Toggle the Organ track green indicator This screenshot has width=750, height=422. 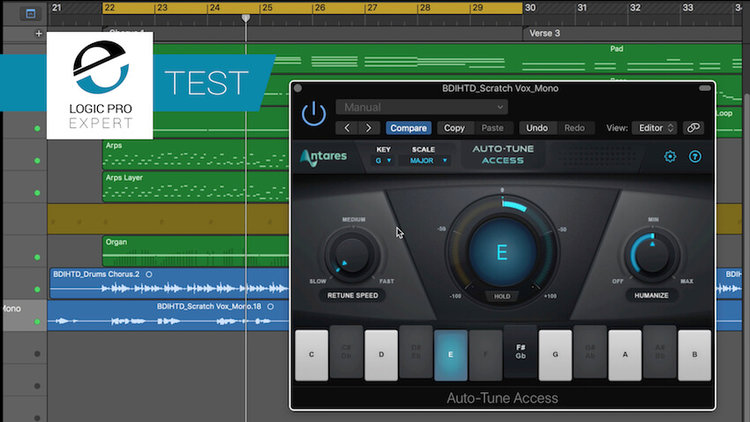pyautogui.click(x=37, y=257)
